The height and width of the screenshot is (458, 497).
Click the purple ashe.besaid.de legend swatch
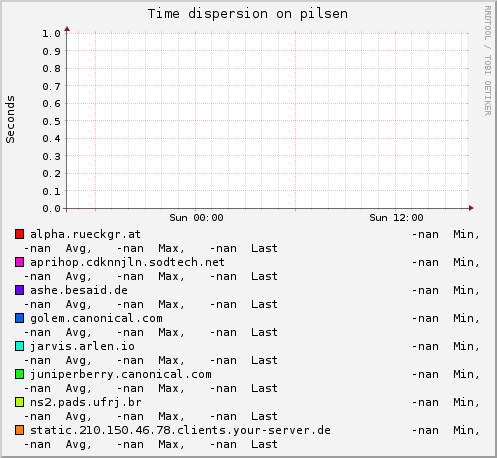click(19, 290)
